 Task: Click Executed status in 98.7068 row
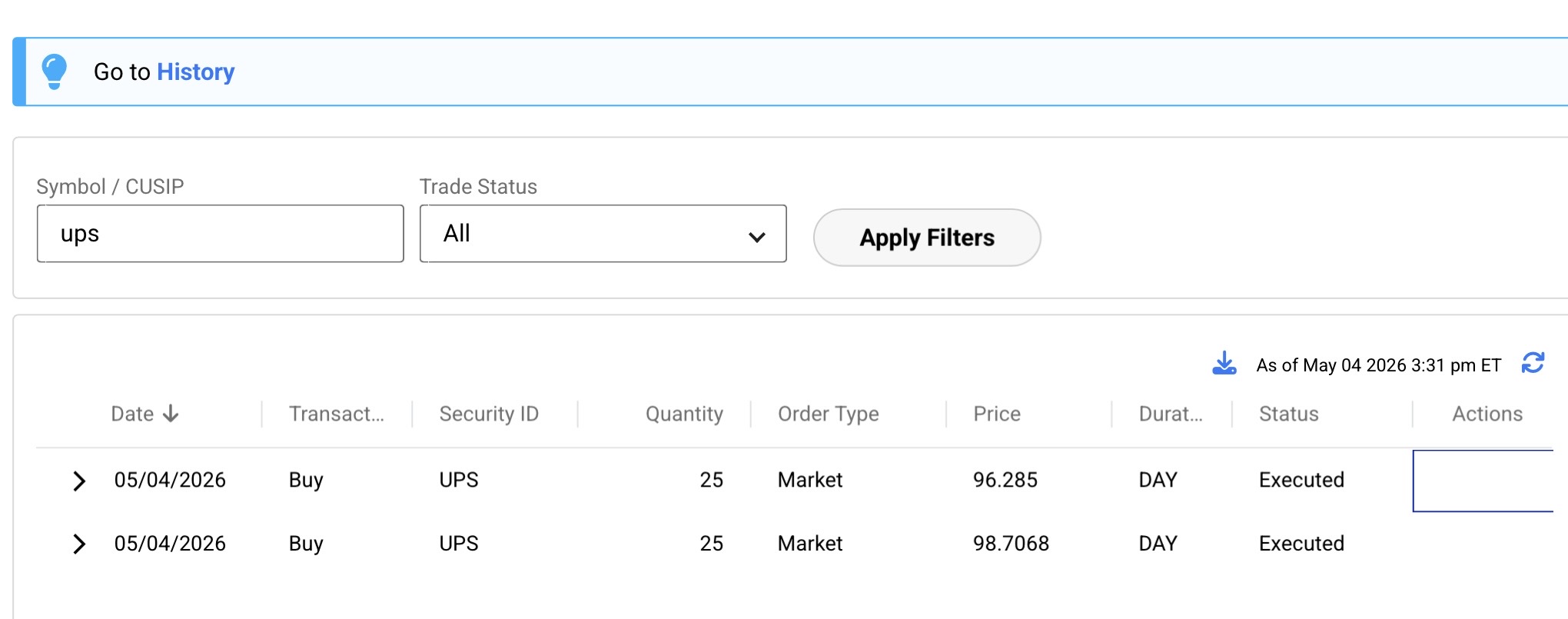click(x=1301, y=544)
